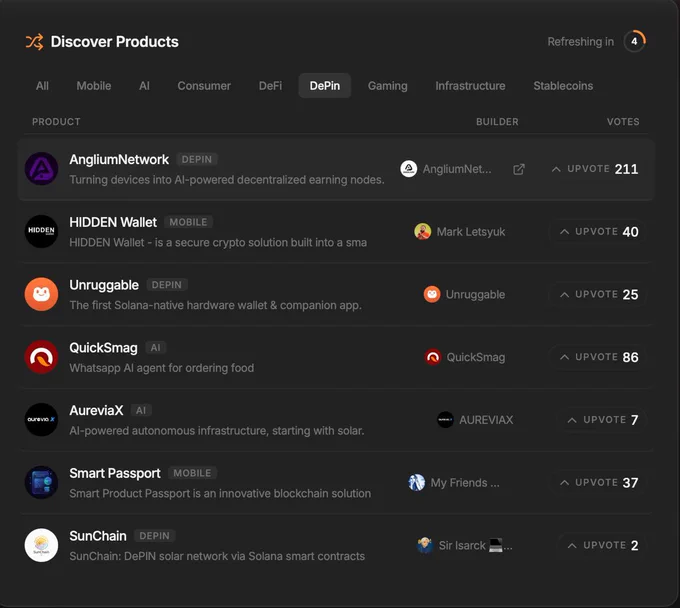680x608 pixels.
Task: Click the QuickSmag builder avatar
Action: pos(433,357)
